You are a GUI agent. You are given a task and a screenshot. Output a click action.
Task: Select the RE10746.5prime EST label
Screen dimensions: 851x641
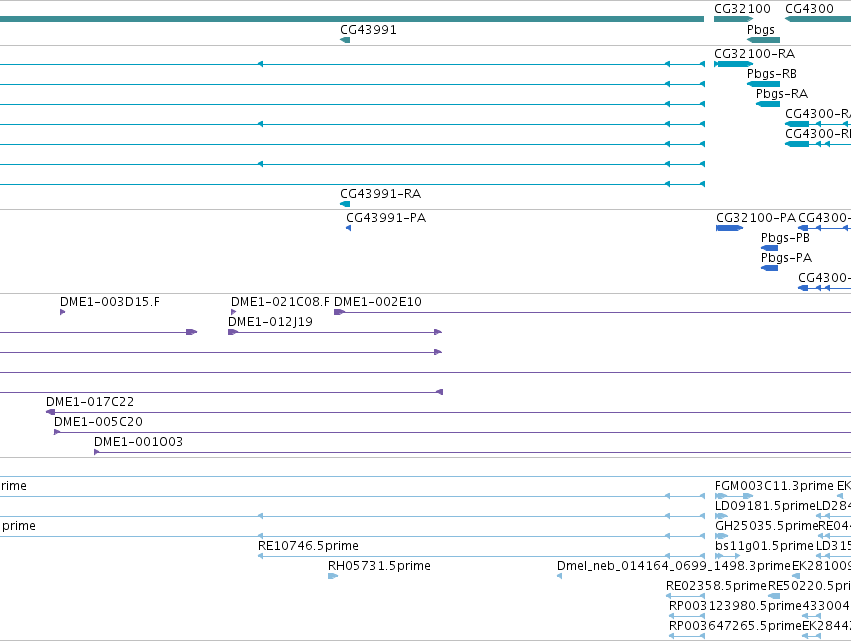308,546
